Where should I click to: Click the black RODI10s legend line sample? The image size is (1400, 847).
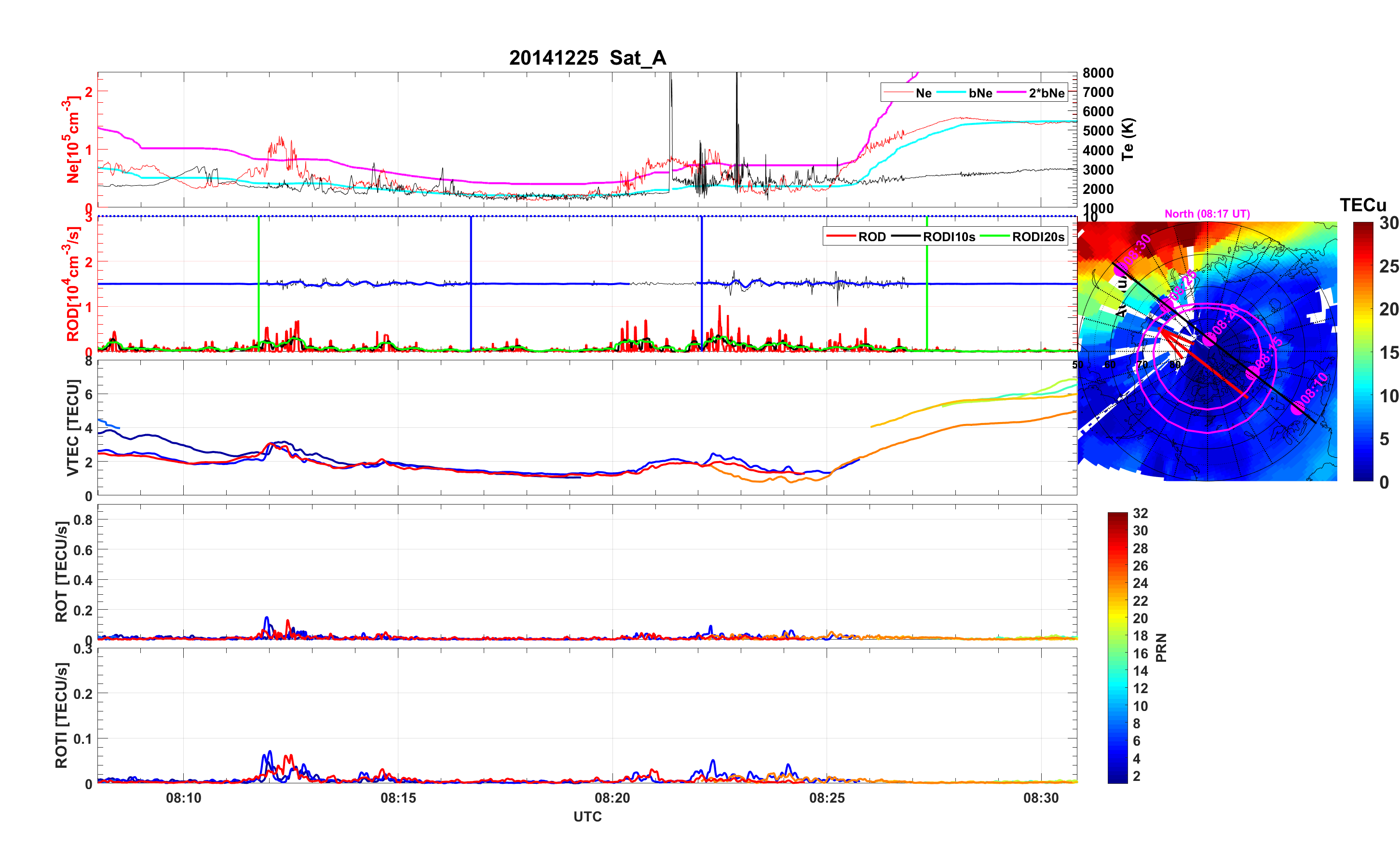coord(906,236)
